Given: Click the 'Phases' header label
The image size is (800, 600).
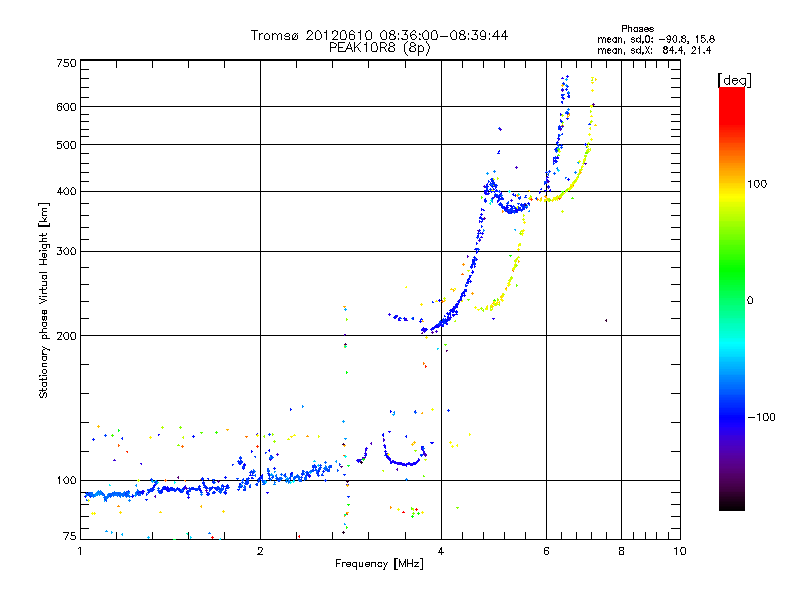Looking at the screenshot, I should 637,29.
